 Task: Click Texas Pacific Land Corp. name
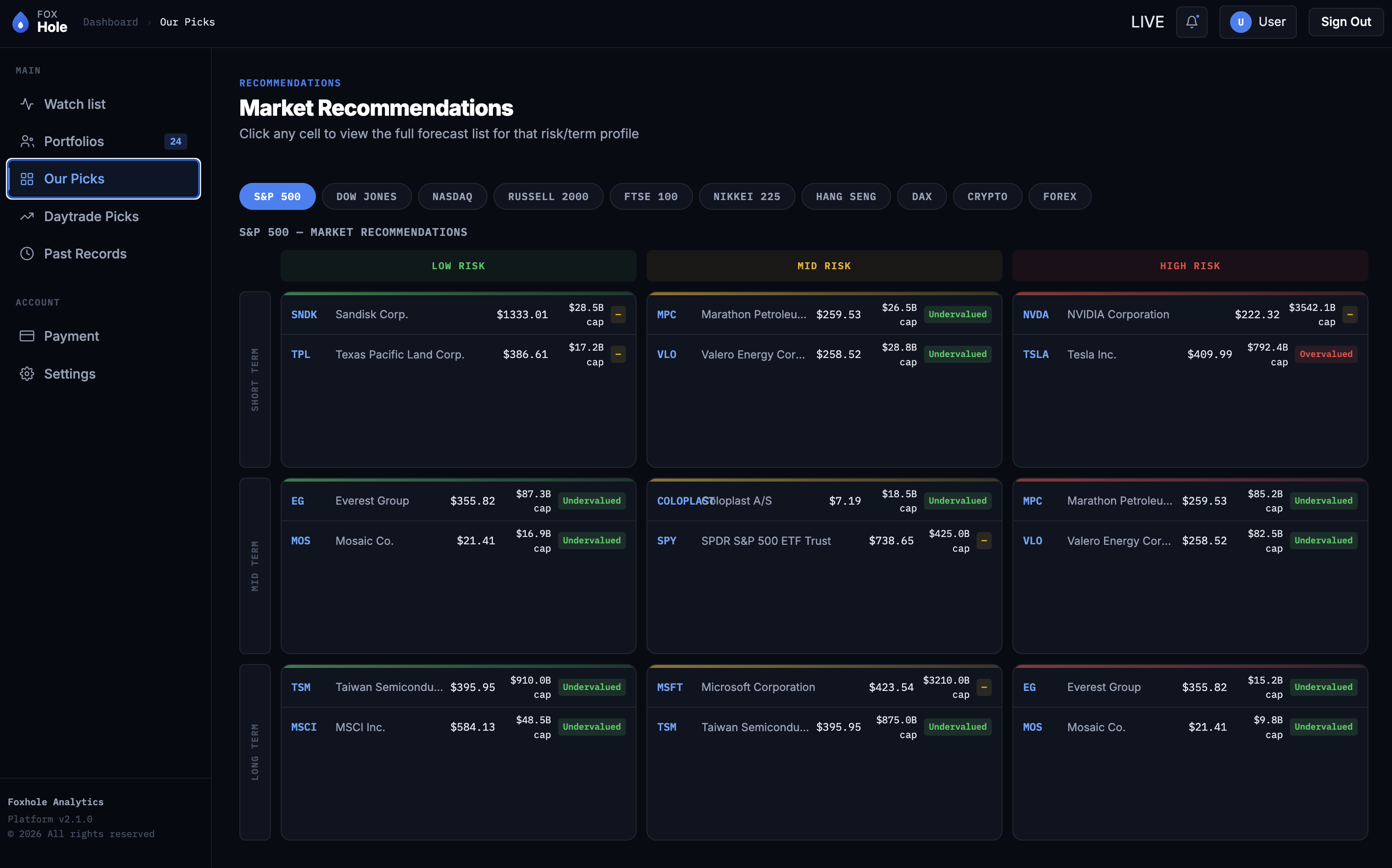400,354
